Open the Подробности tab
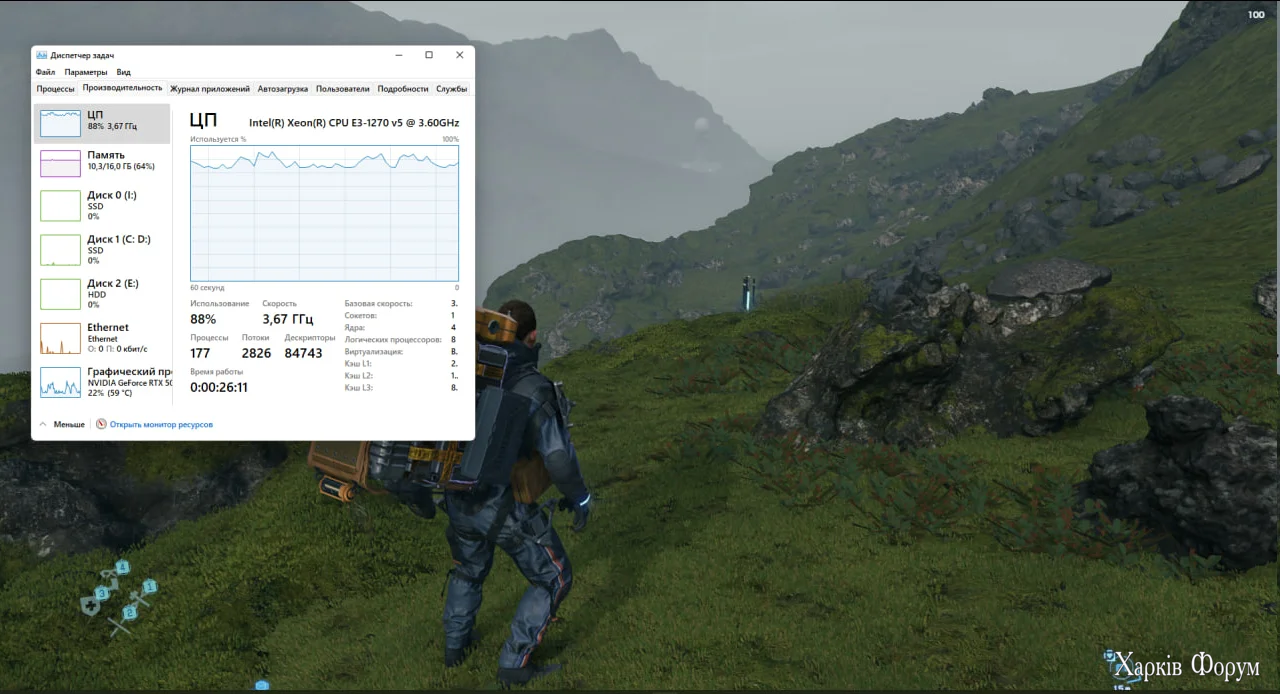 (x=403, y=89)
